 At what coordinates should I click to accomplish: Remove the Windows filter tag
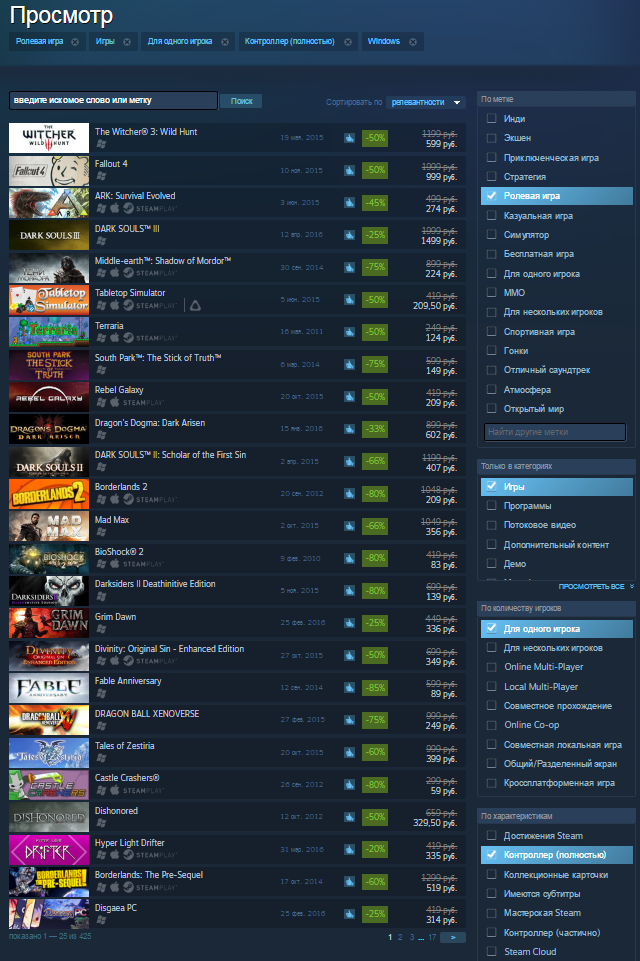413,42
